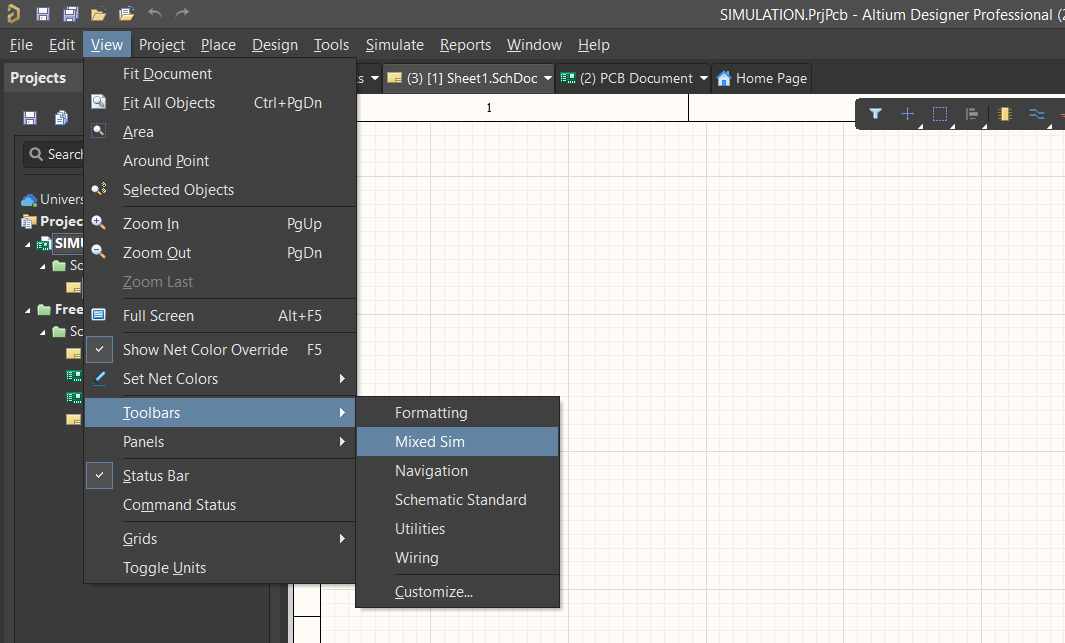Viewport: 1065px width, 643px height.
Task: Enable the Utilities toolbar
Action: pos(457,528)
